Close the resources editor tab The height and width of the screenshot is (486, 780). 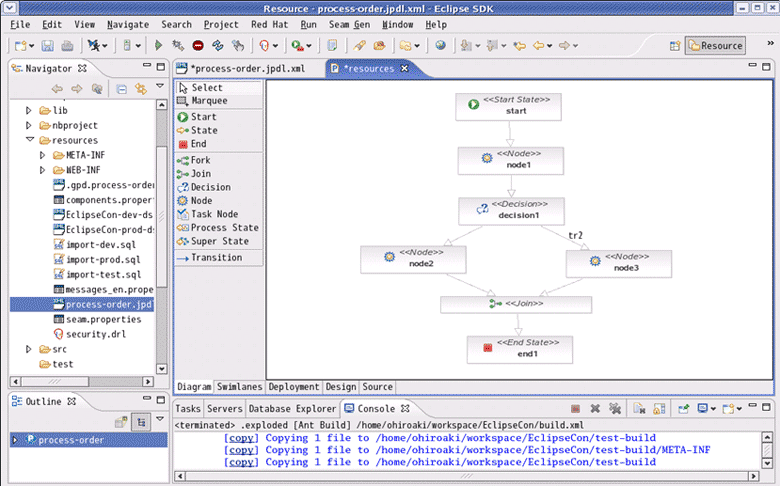coord(404,68)
